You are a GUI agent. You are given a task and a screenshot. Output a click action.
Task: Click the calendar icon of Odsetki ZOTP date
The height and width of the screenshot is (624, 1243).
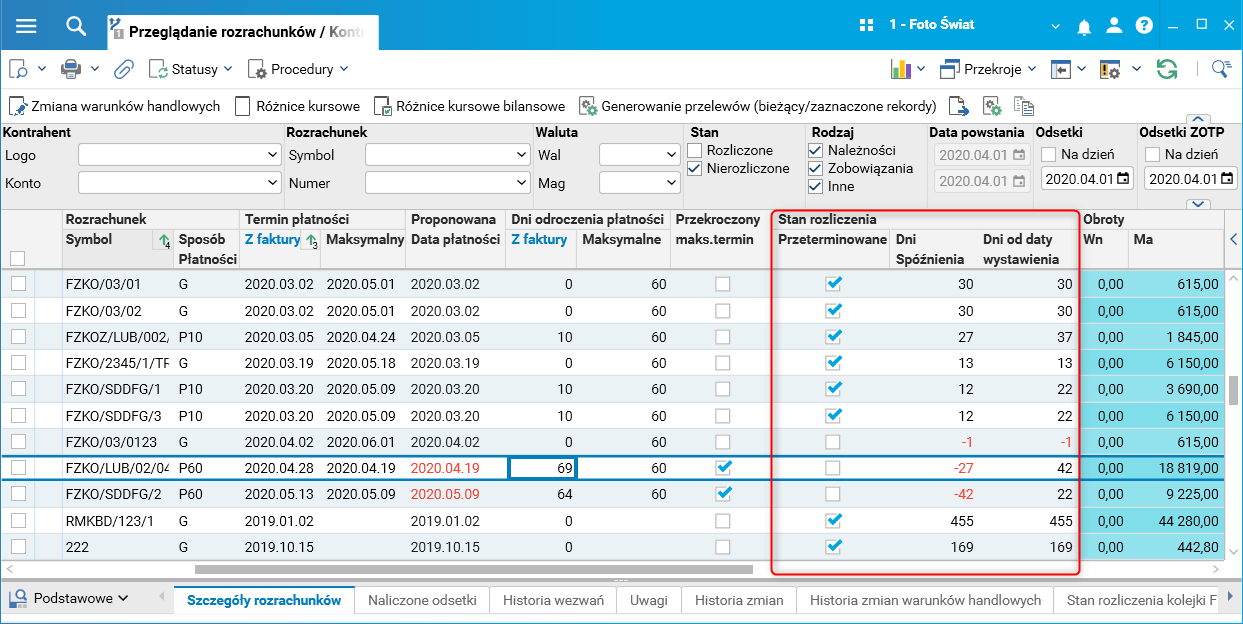(1226, 179)
